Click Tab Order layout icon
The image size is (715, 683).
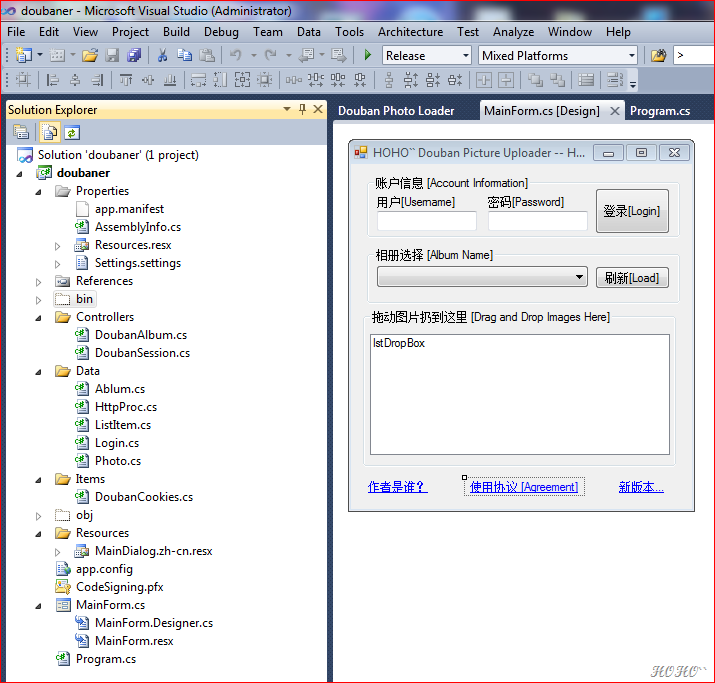615,80
